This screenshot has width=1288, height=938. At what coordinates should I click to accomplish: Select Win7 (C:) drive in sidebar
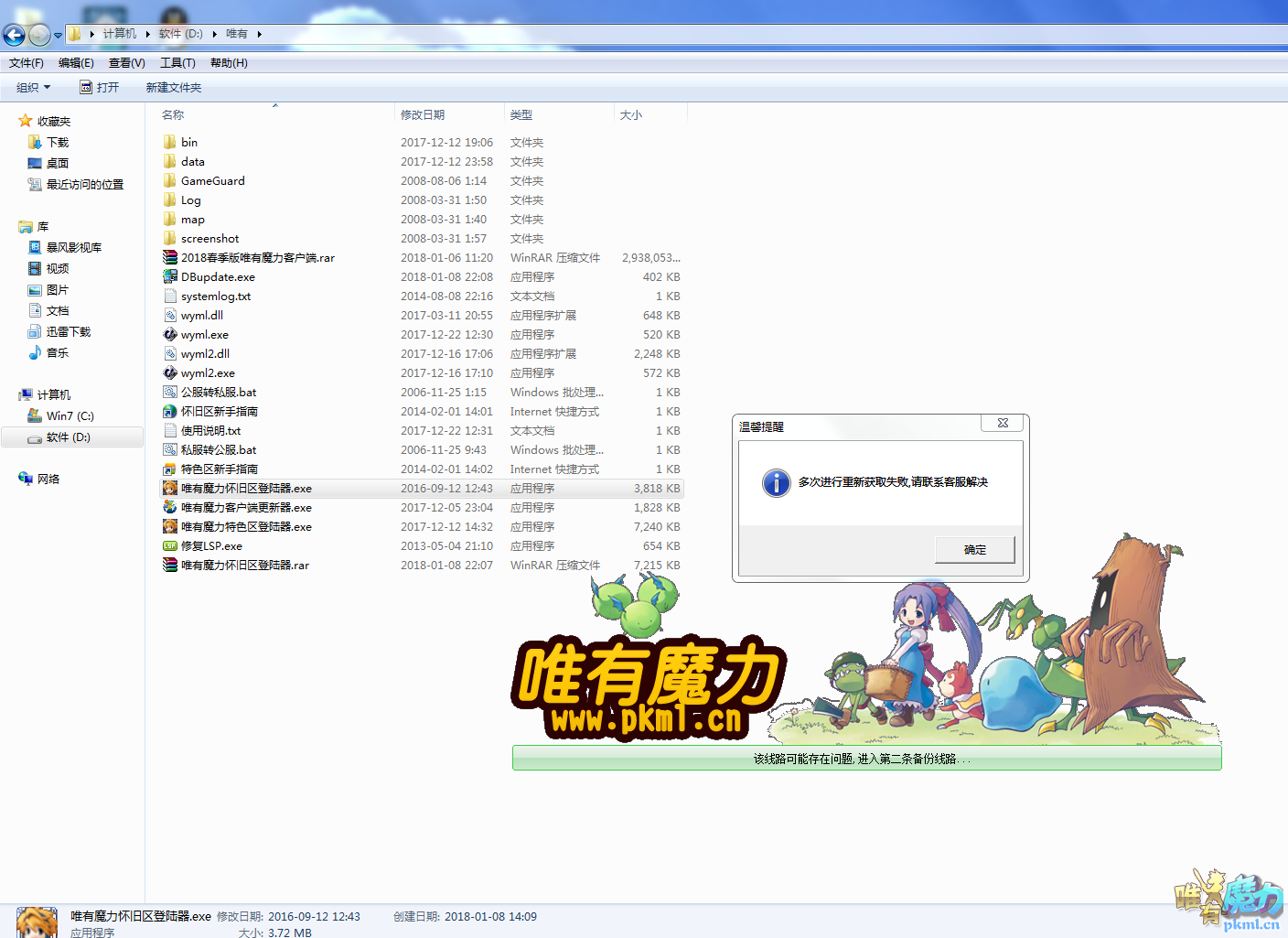(70, 416)
